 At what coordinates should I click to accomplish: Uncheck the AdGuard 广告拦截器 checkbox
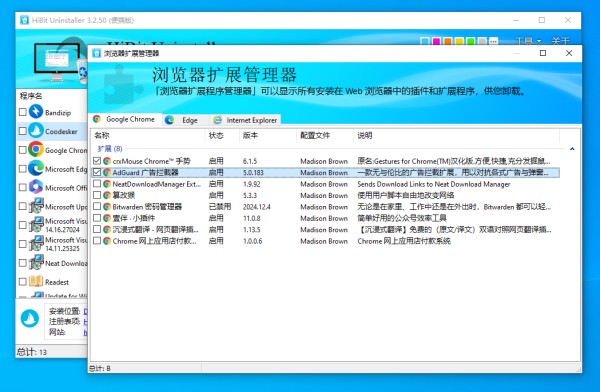click(97, 172)
